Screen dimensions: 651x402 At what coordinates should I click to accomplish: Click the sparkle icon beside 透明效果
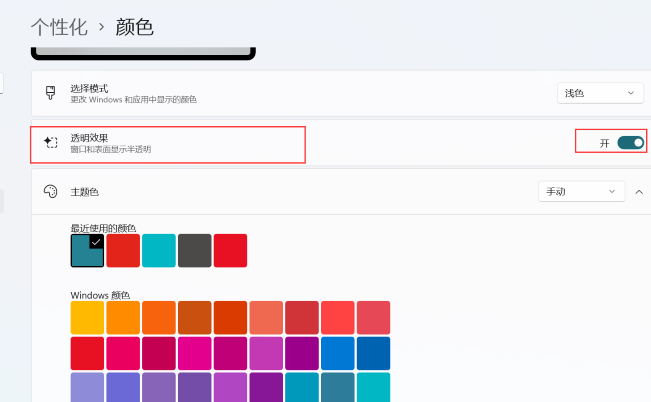coord(51,143)
